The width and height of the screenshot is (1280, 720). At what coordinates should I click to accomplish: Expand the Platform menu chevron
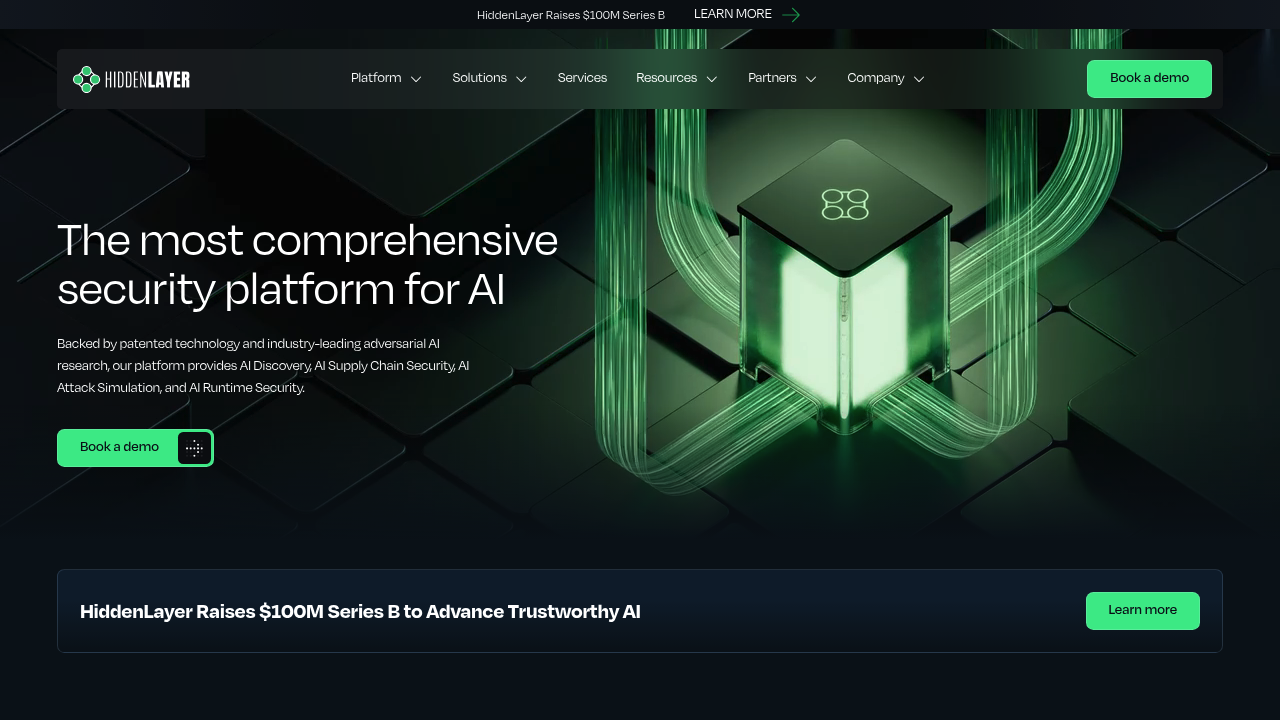click(x=416, y=79)
